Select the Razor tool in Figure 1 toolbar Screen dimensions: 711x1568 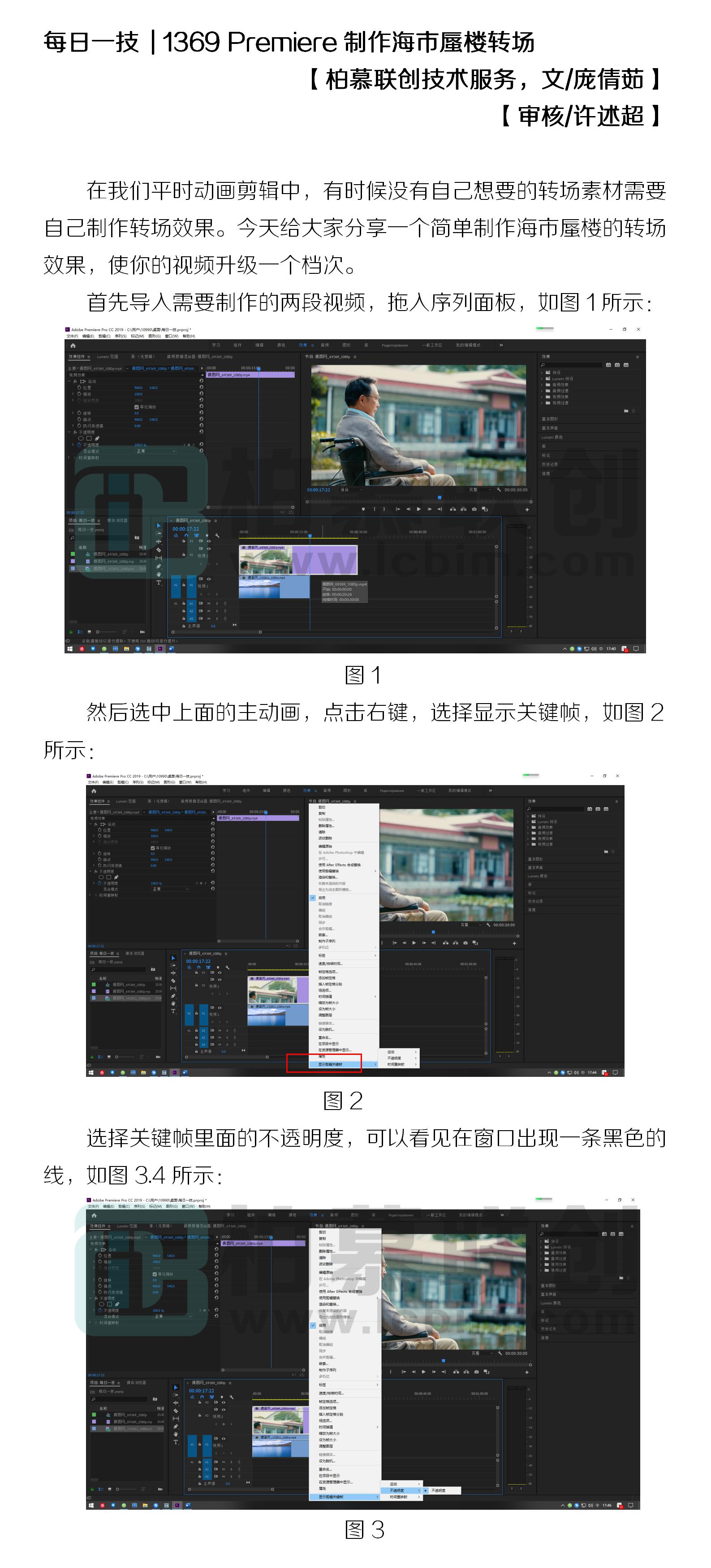coord(159,550)
